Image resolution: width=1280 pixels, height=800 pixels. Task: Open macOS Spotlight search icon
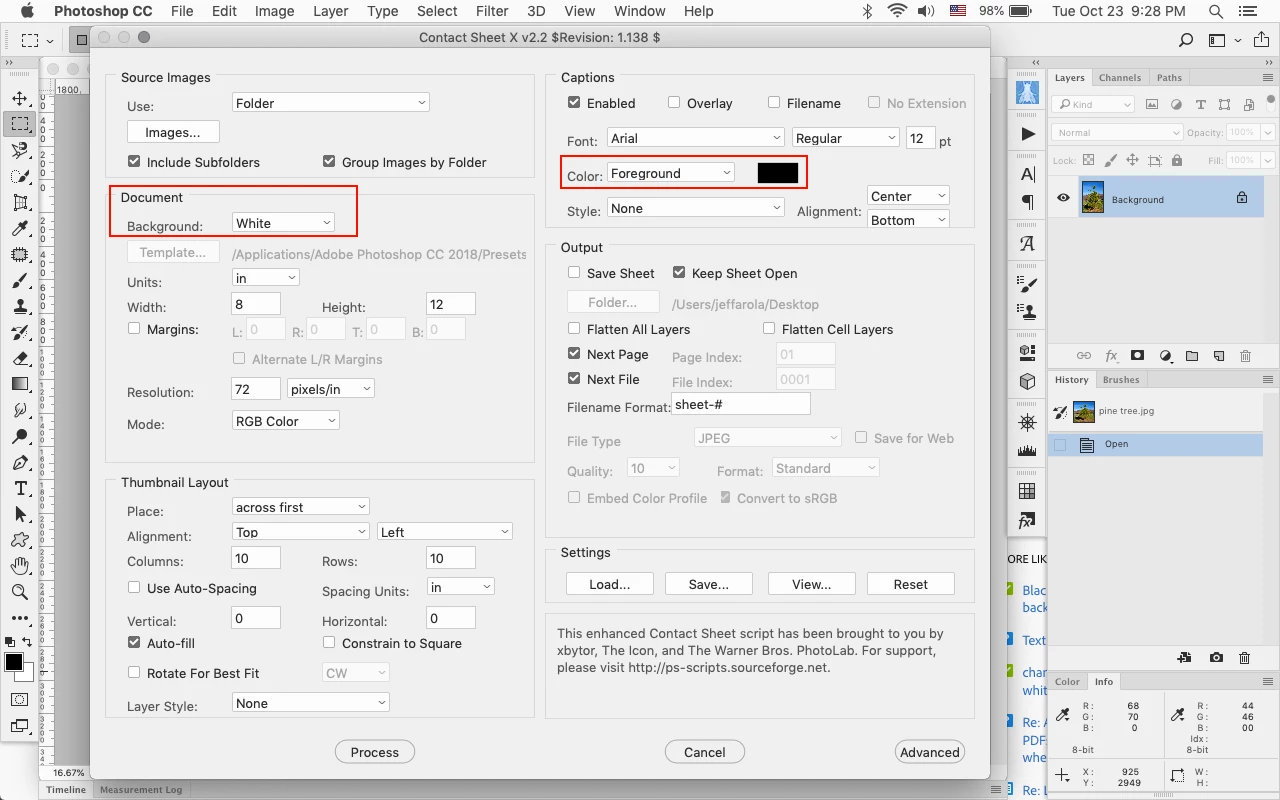1216,11
